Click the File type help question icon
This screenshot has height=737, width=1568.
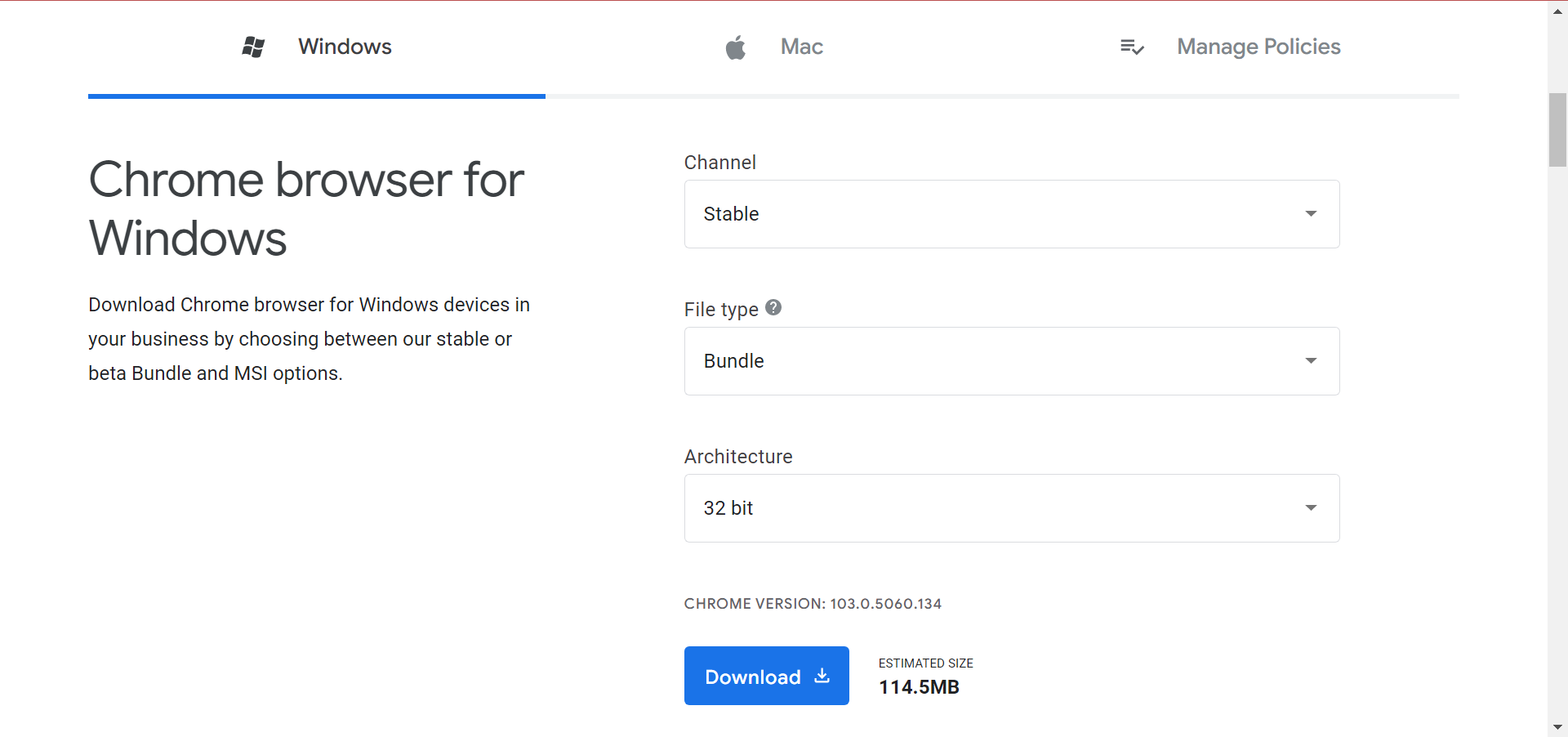pos(773,308)
